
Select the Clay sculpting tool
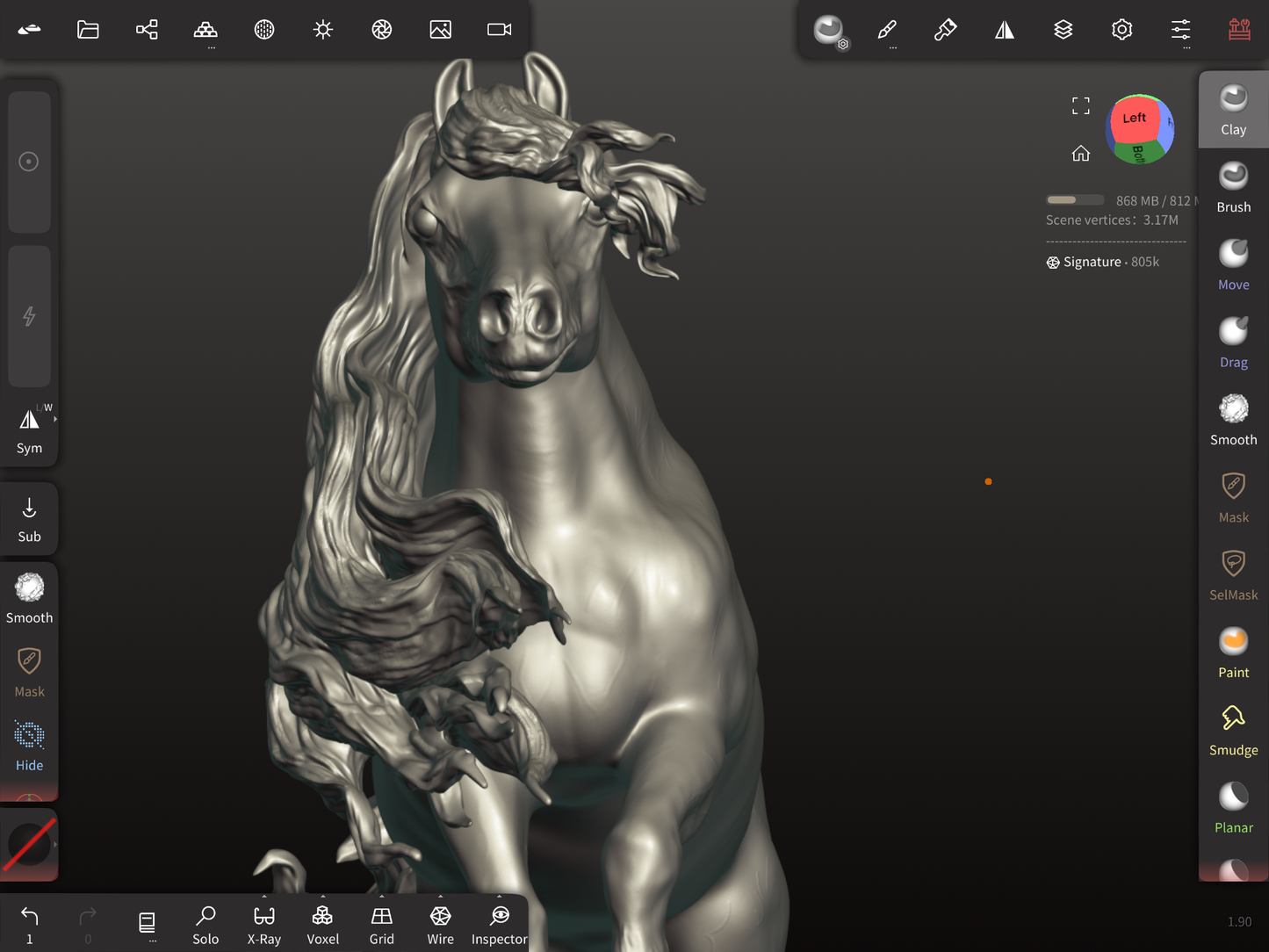1233,110
